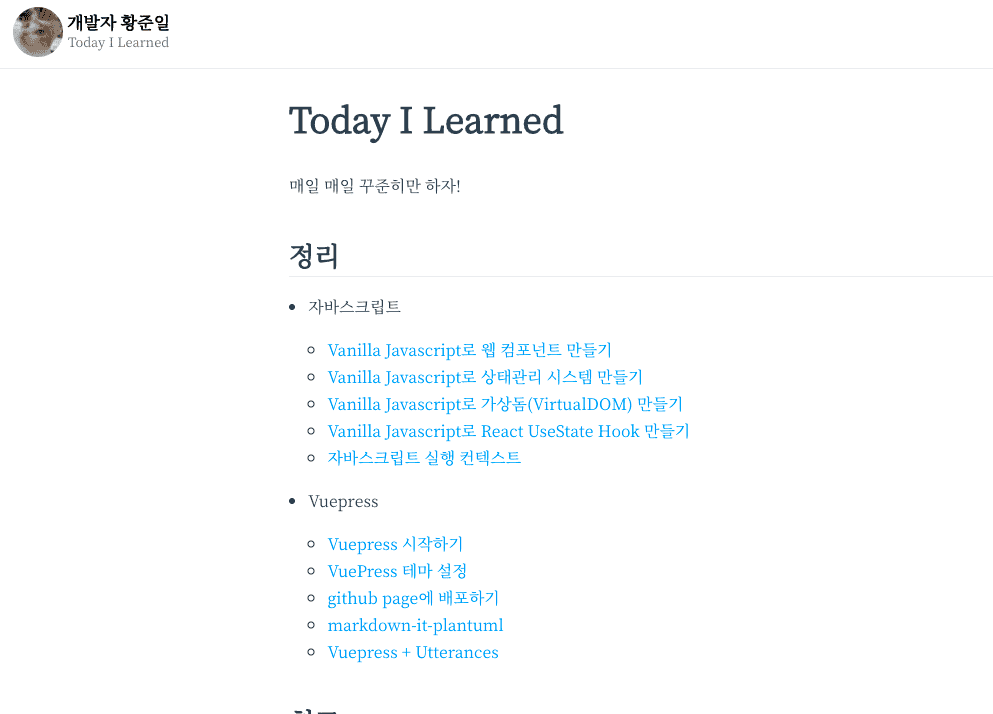Click the 정리 section heading

[314, 256]
